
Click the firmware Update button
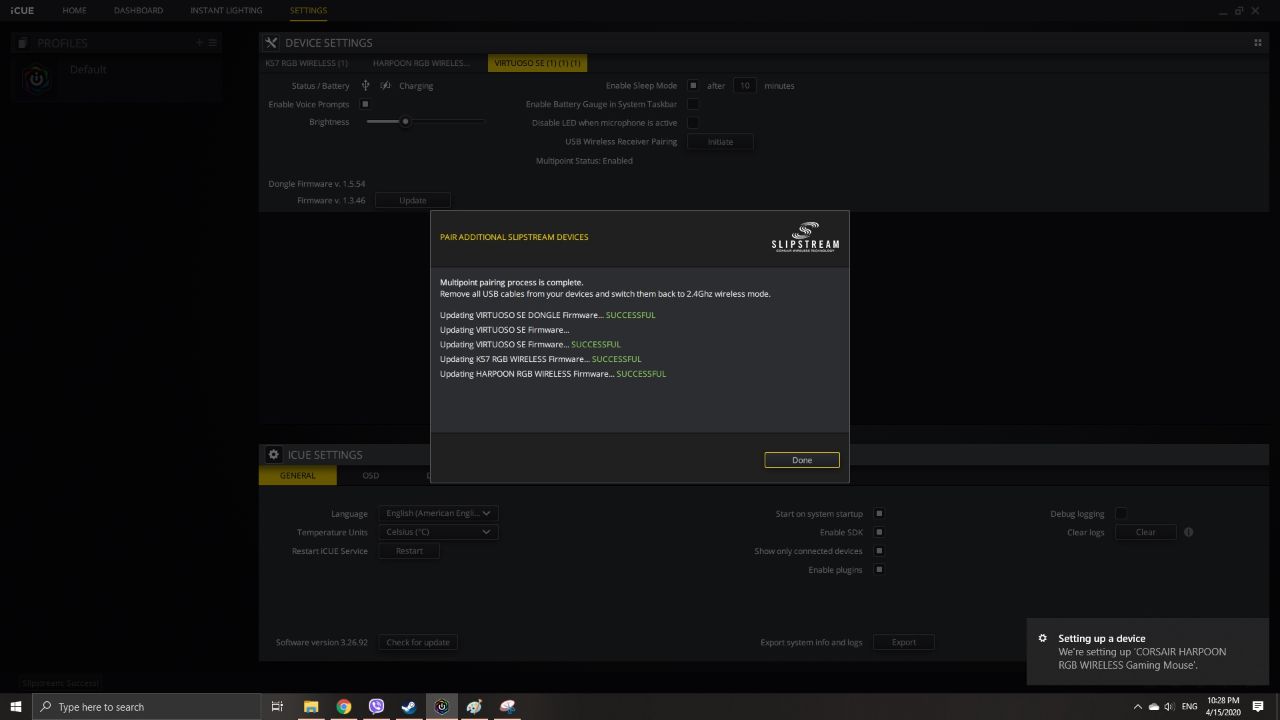click(x=413, y=200)
